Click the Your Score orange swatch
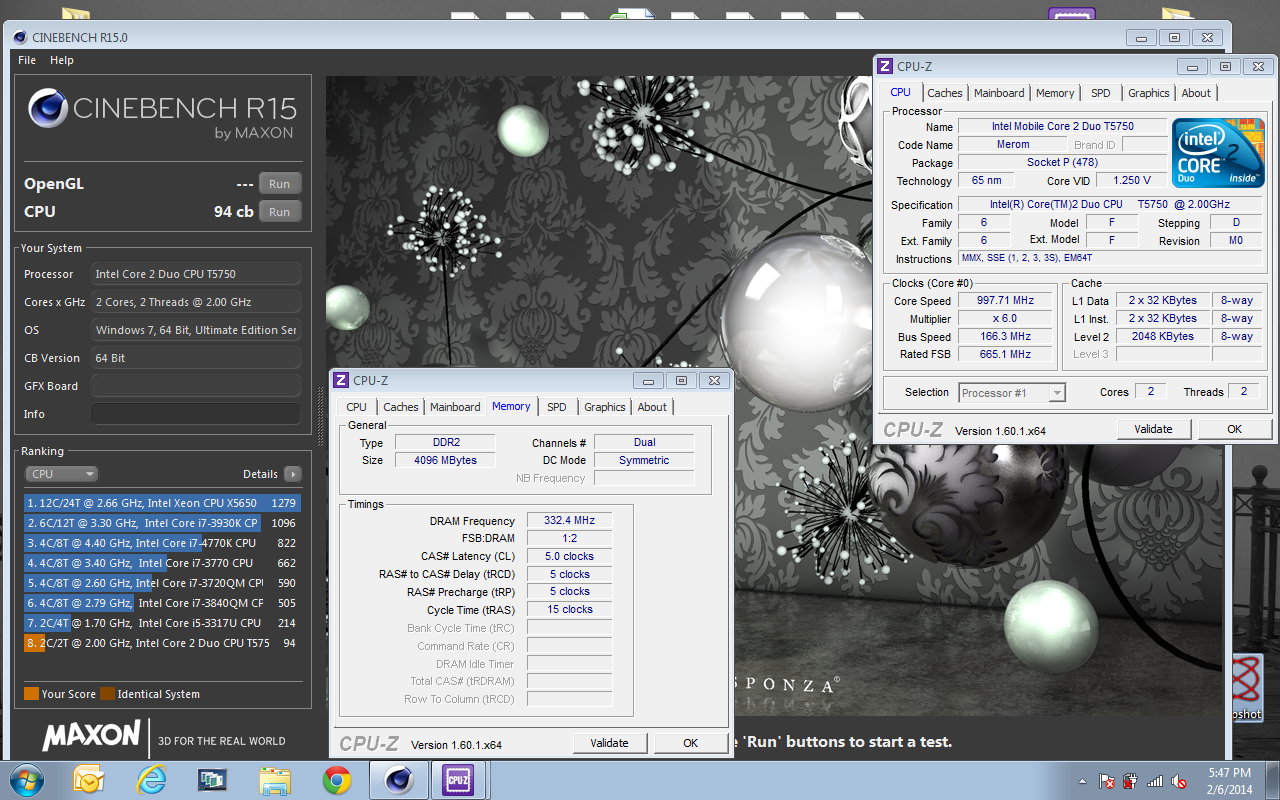 pyautogui.click(x=31, y=694)
